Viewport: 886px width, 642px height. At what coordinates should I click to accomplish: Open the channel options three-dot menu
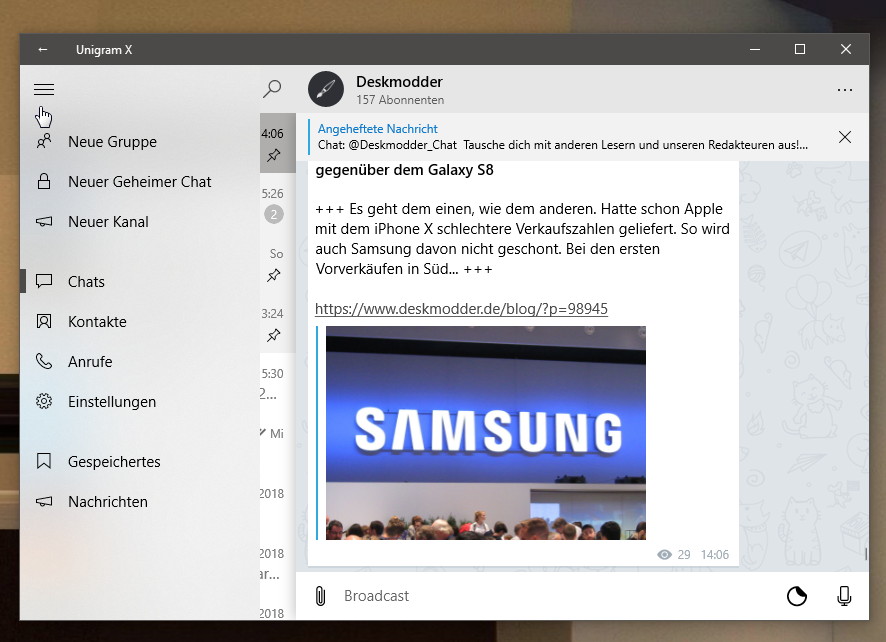pyautogui.click(x=845, y=90)
